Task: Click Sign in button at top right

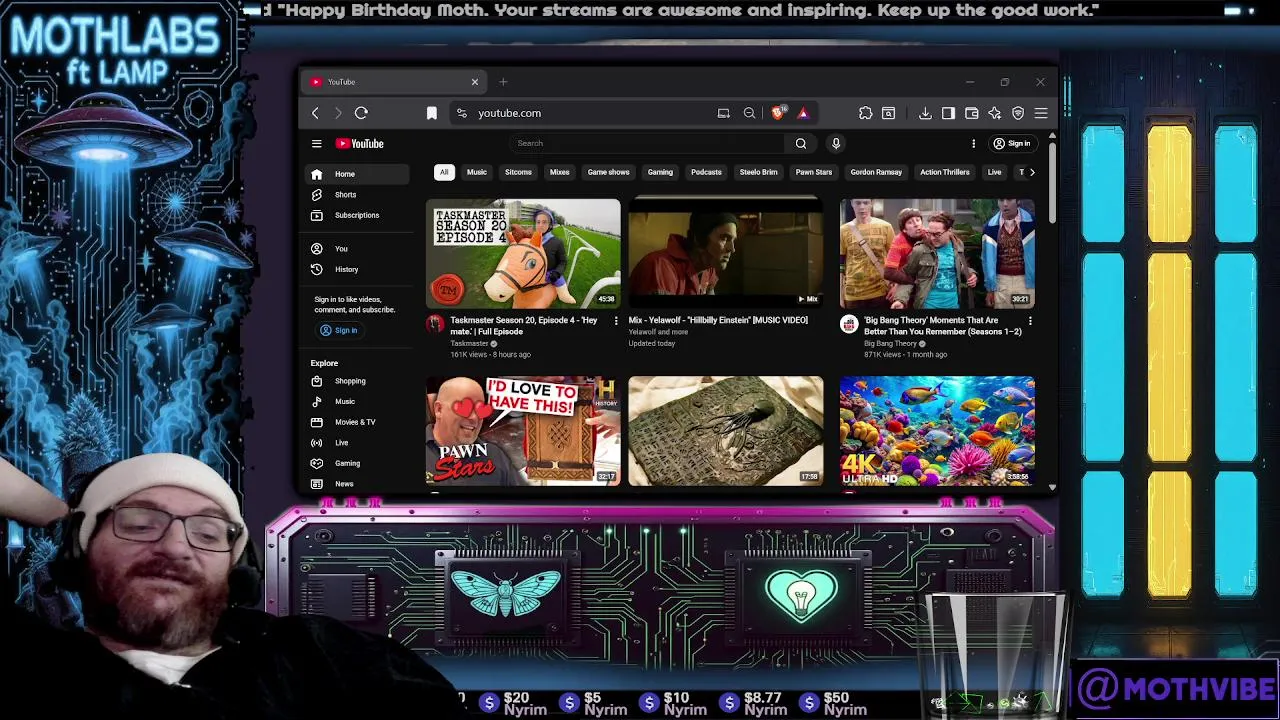Action: click(1011, 143)
